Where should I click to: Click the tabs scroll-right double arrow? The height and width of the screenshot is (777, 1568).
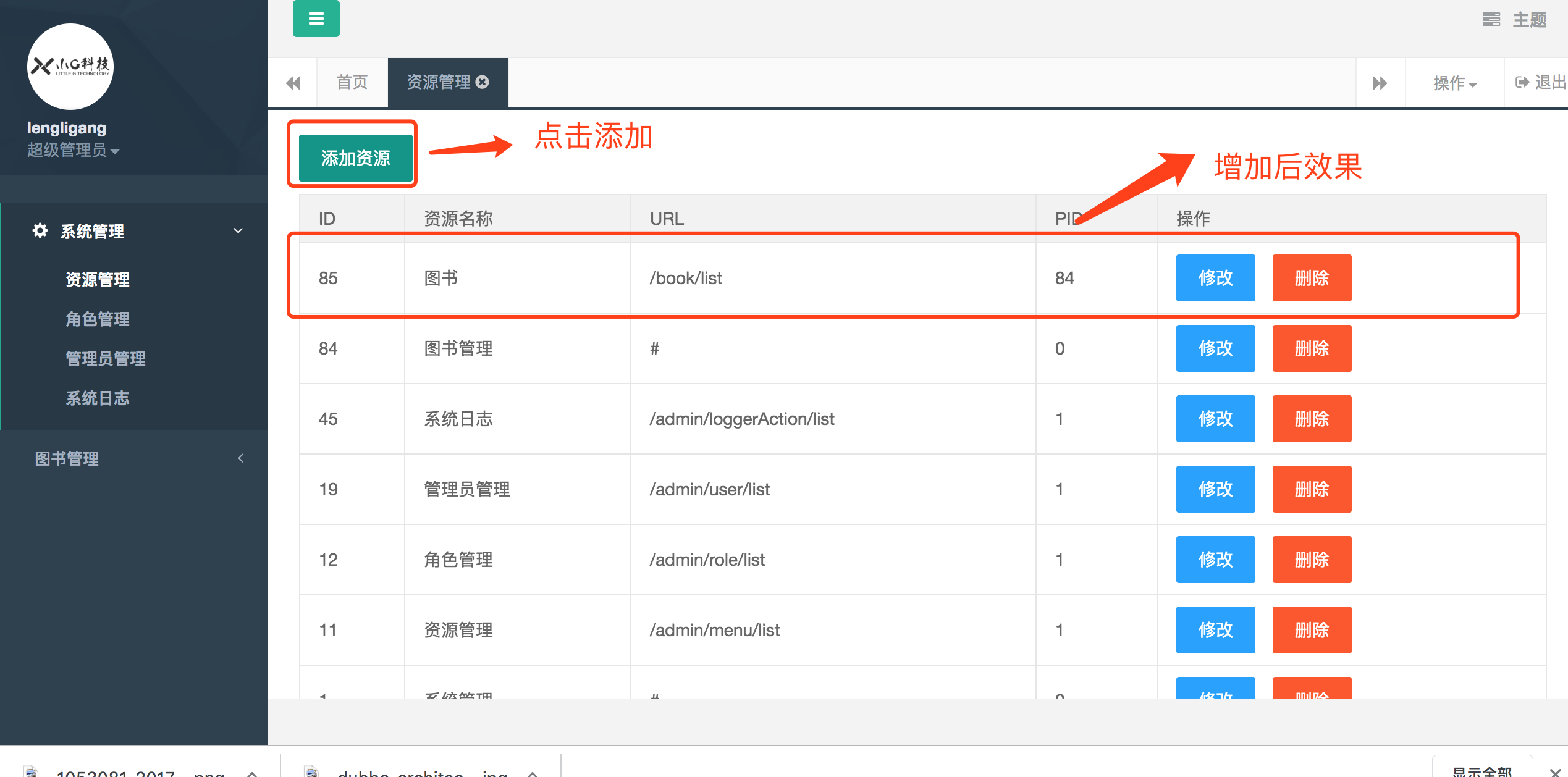pyautogui.click(x=1380, y=83)
